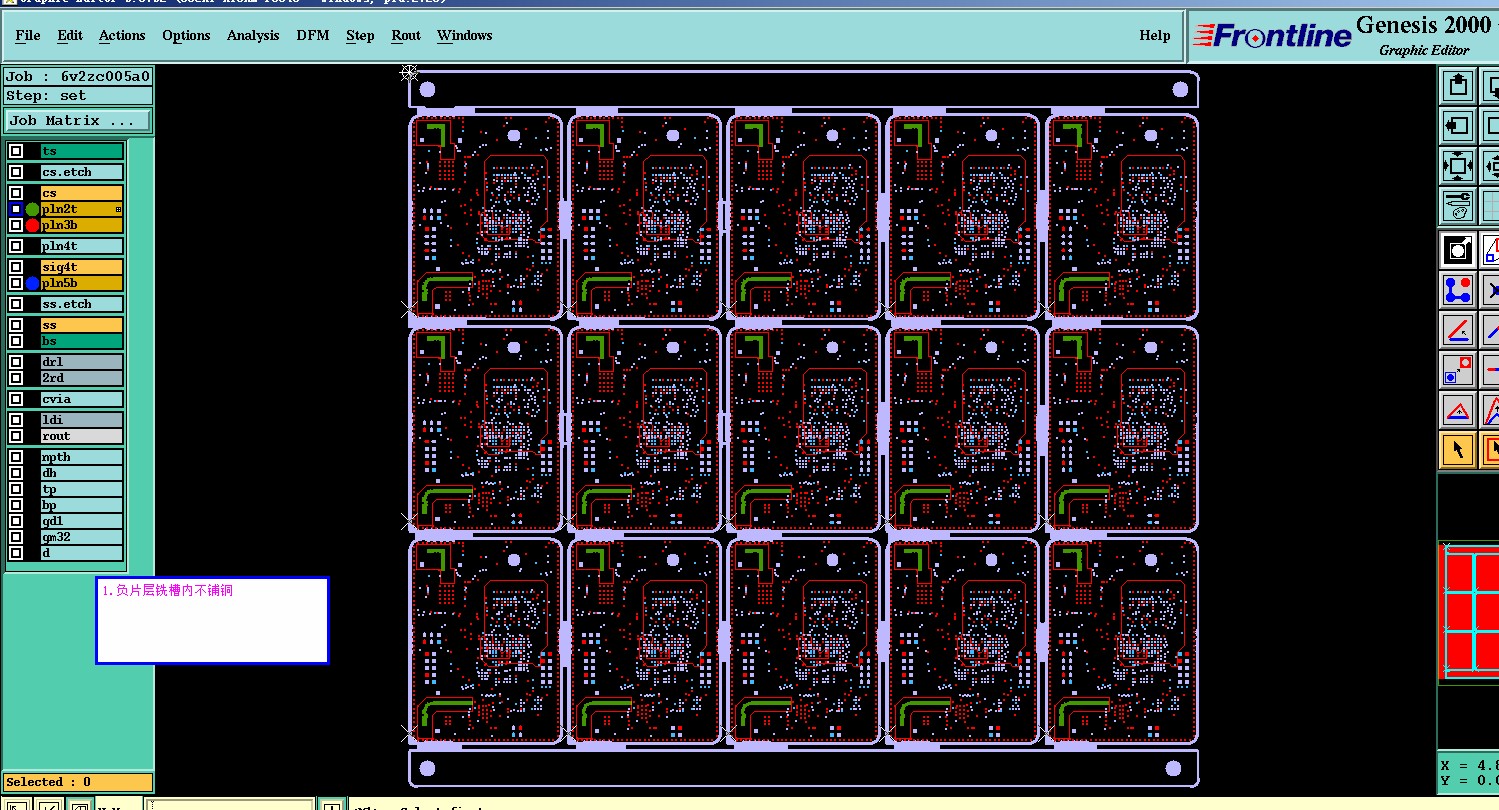
Task: Click the green color dot on pln2t
Action: (x=32, y=209)
